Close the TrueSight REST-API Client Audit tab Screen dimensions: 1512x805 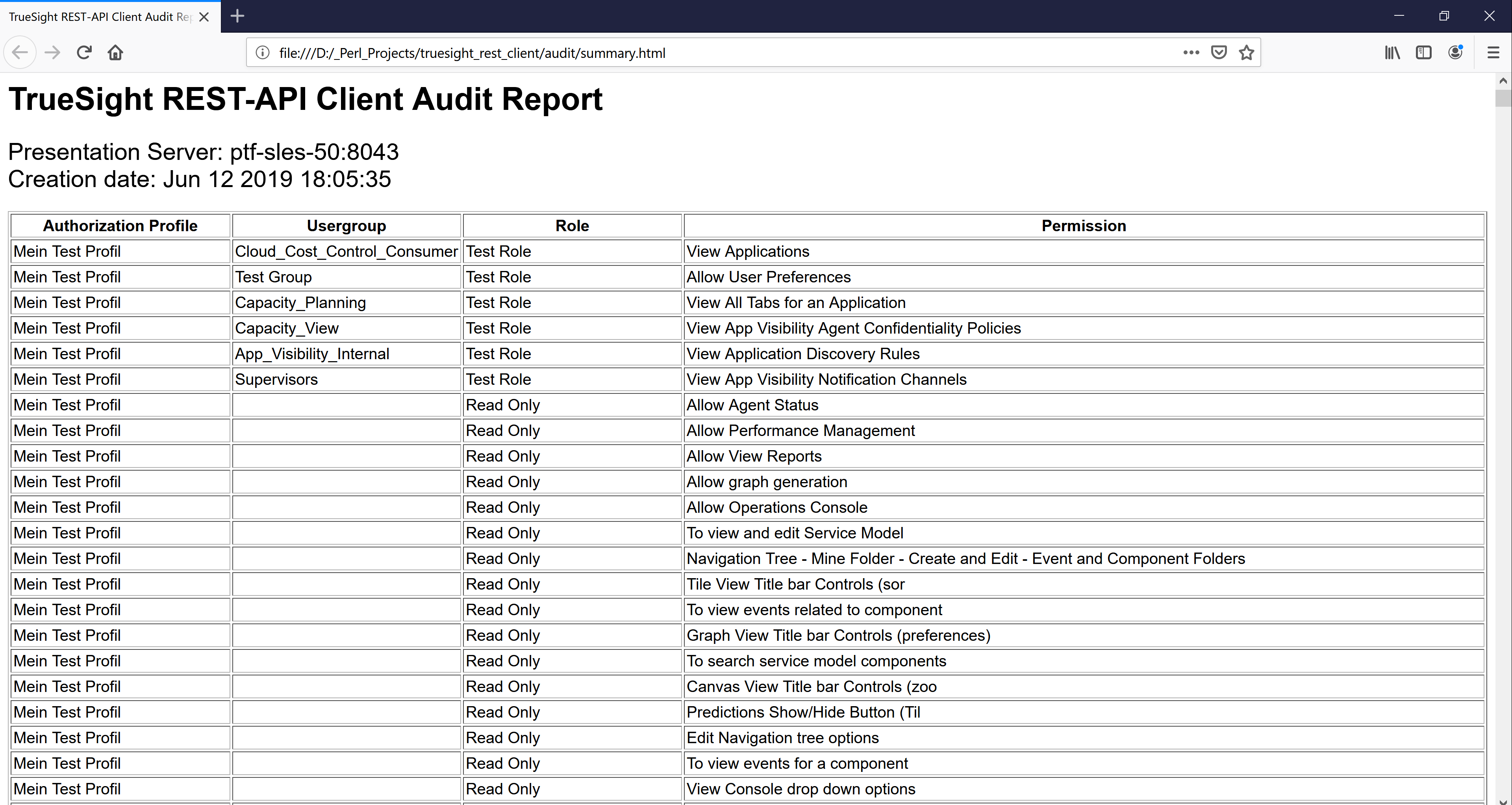(204, 17)
